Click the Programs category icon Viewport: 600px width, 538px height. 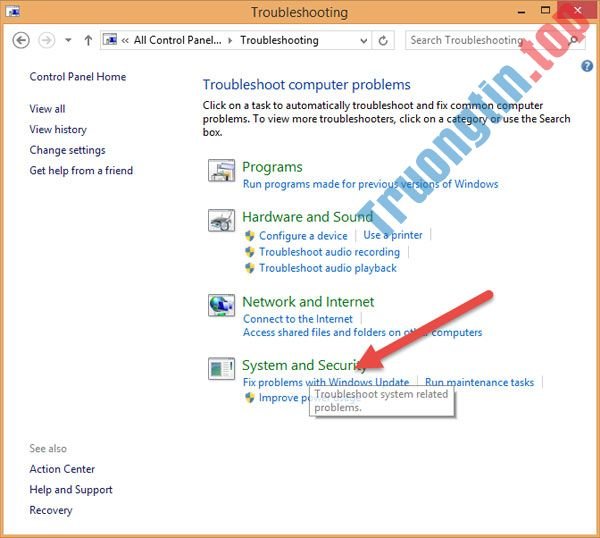pyautogui.click(x=221, y=170)
